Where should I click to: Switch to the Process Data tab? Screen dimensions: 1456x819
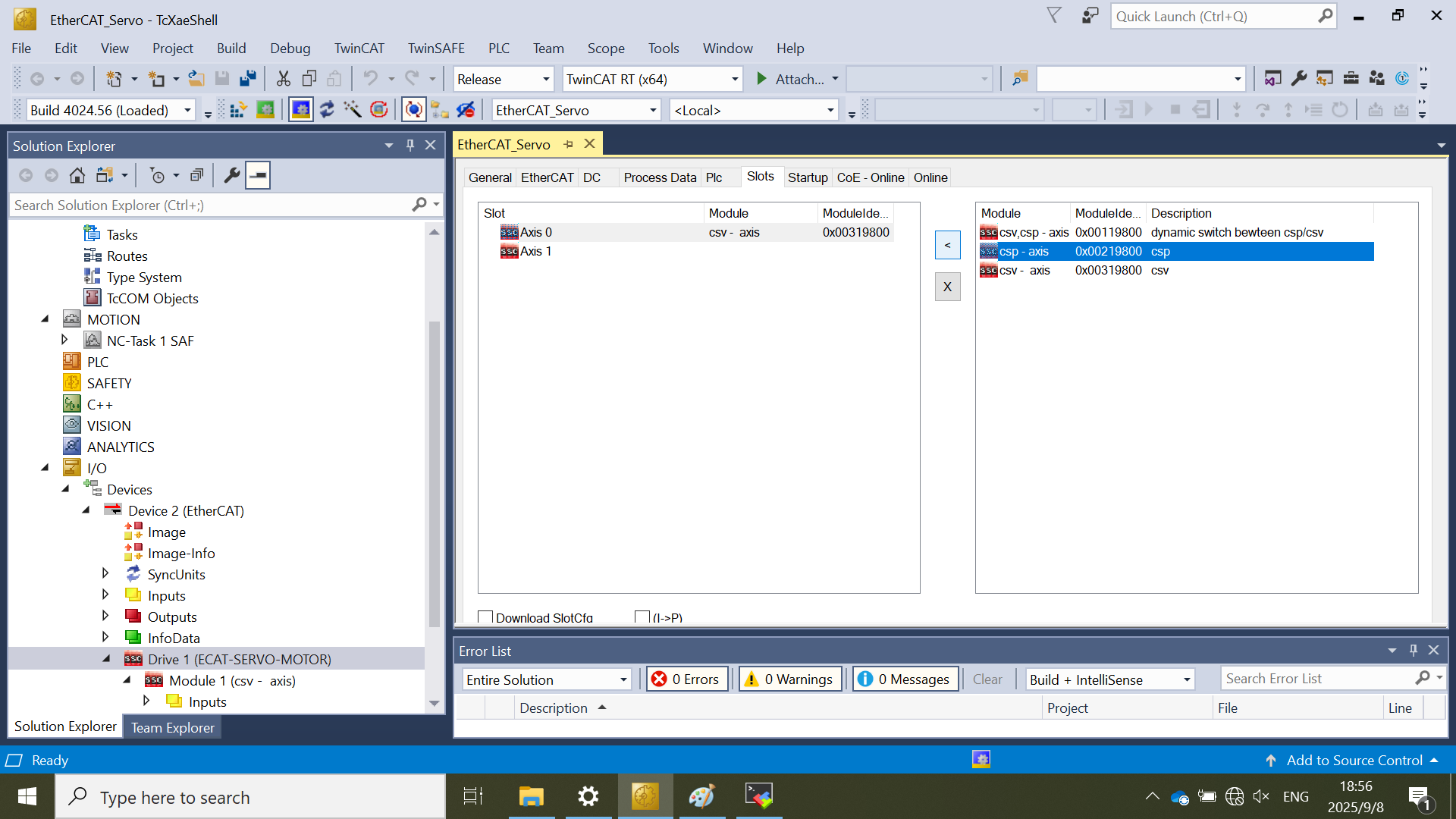pyautogui.click(x=659, y=177)
